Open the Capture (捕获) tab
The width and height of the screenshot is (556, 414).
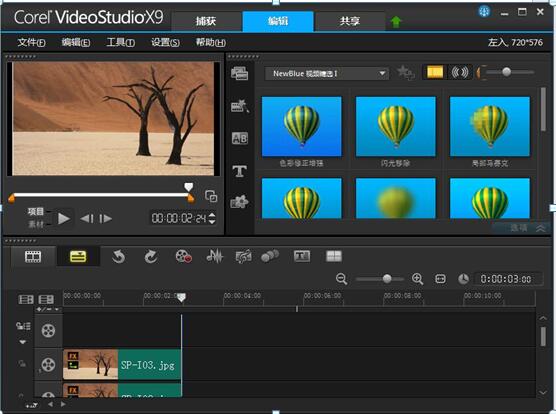tap(206, 21)
